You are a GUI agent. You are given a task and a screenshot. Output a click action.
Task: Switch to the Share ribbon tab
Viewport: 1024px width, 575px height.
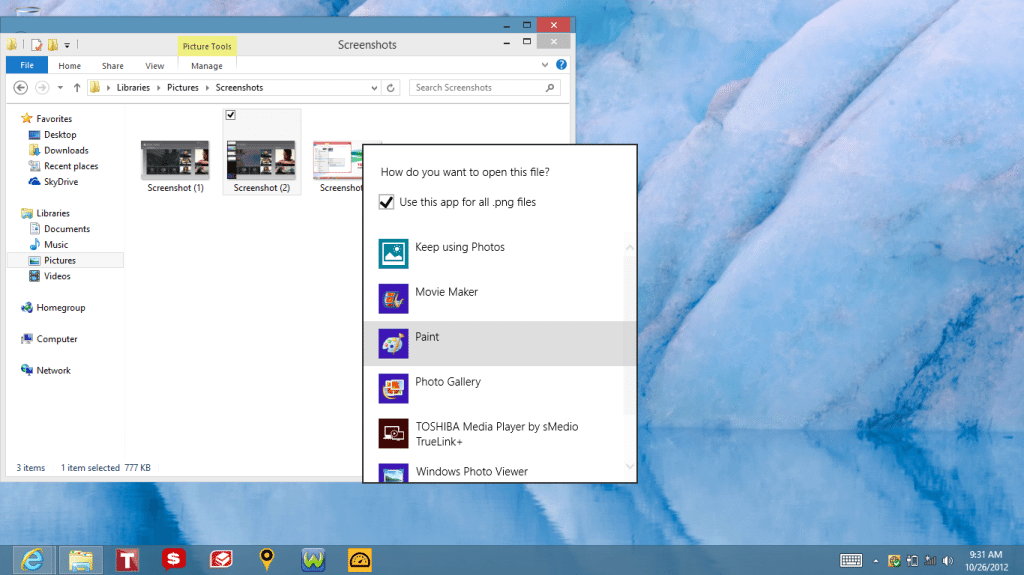[x=112, y=66]
